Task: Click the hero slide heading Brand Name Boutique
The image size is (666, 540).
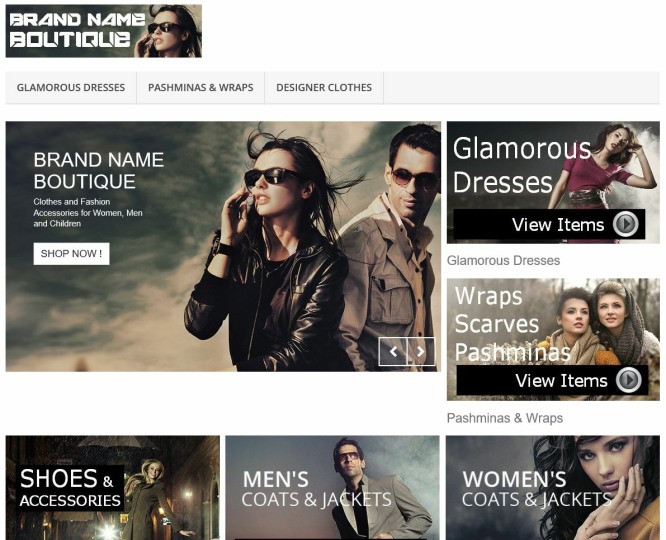Action: pyautogui.click(x=99, y=170)
